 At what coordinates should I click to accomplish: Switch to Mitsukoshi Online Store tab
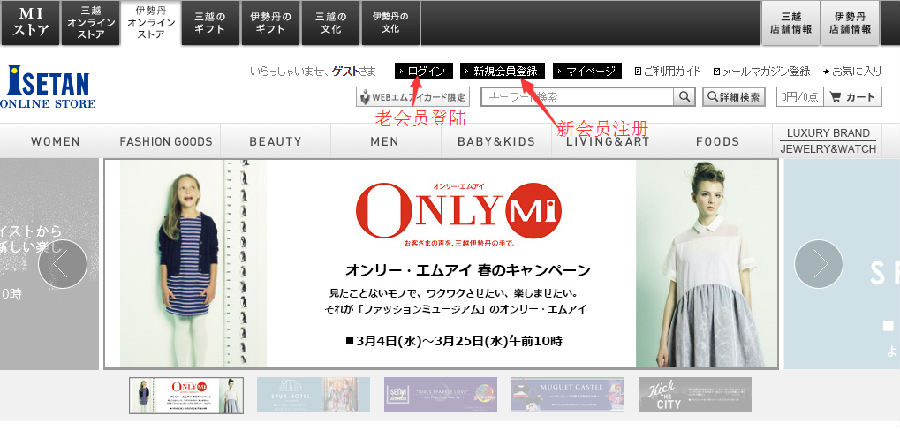(90, 22)
